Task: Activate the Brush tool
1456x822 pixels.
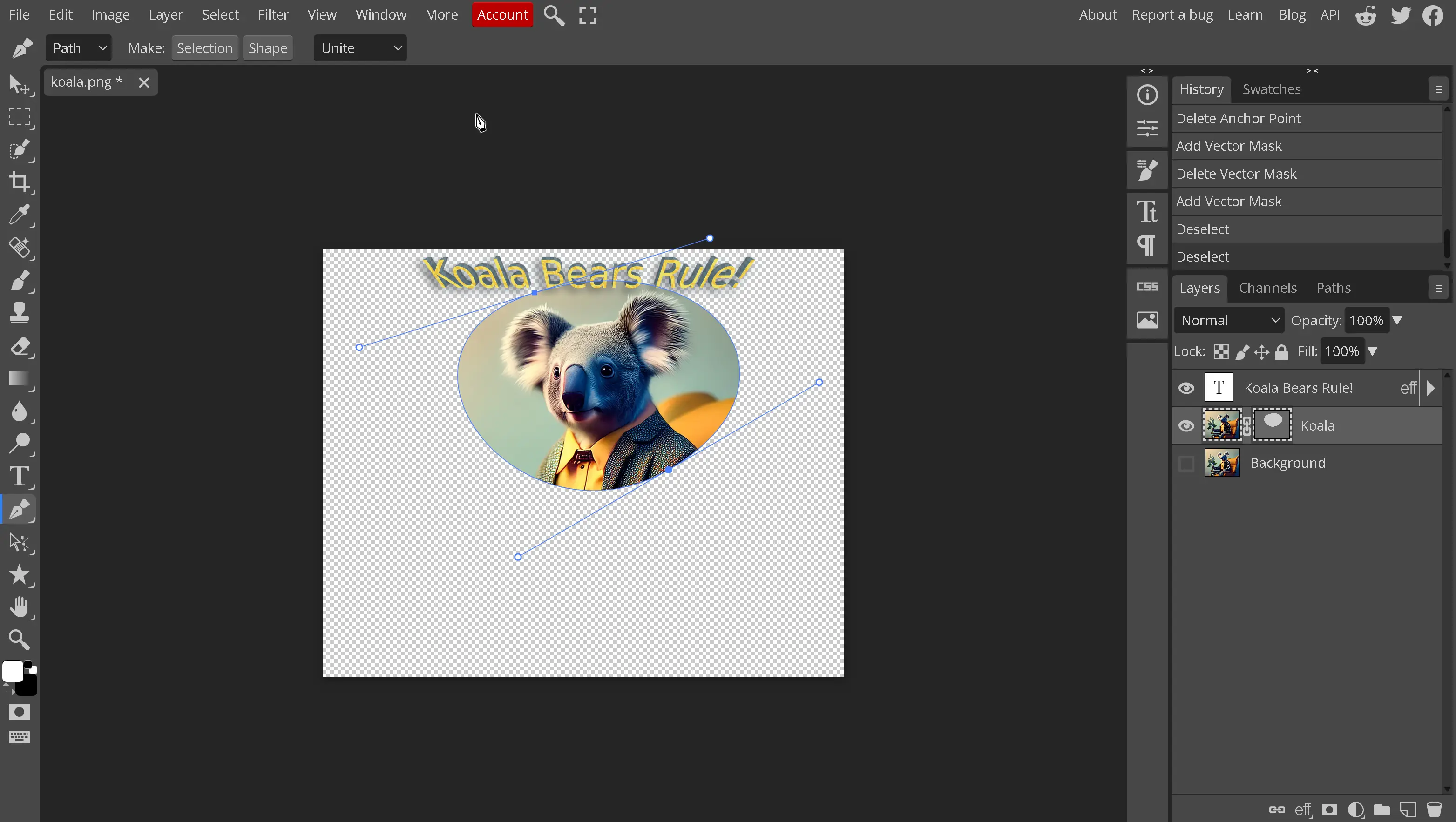Action: 19,280
